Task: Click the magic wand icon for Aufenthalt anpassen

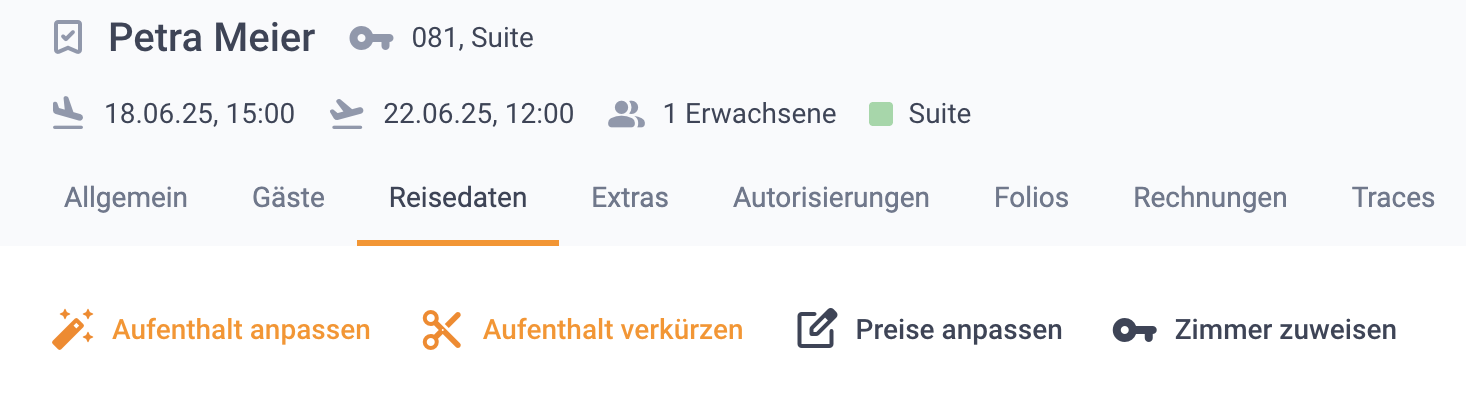Action: 72,329
